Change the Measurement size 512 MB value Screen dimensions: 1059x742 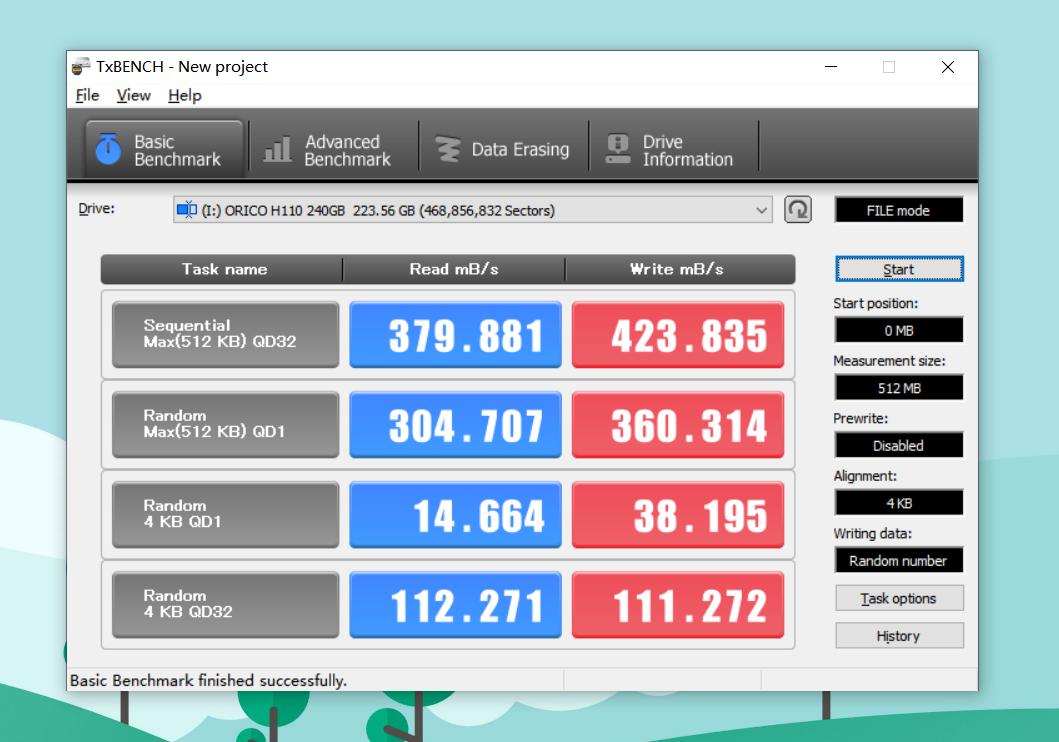click(898, 388)
